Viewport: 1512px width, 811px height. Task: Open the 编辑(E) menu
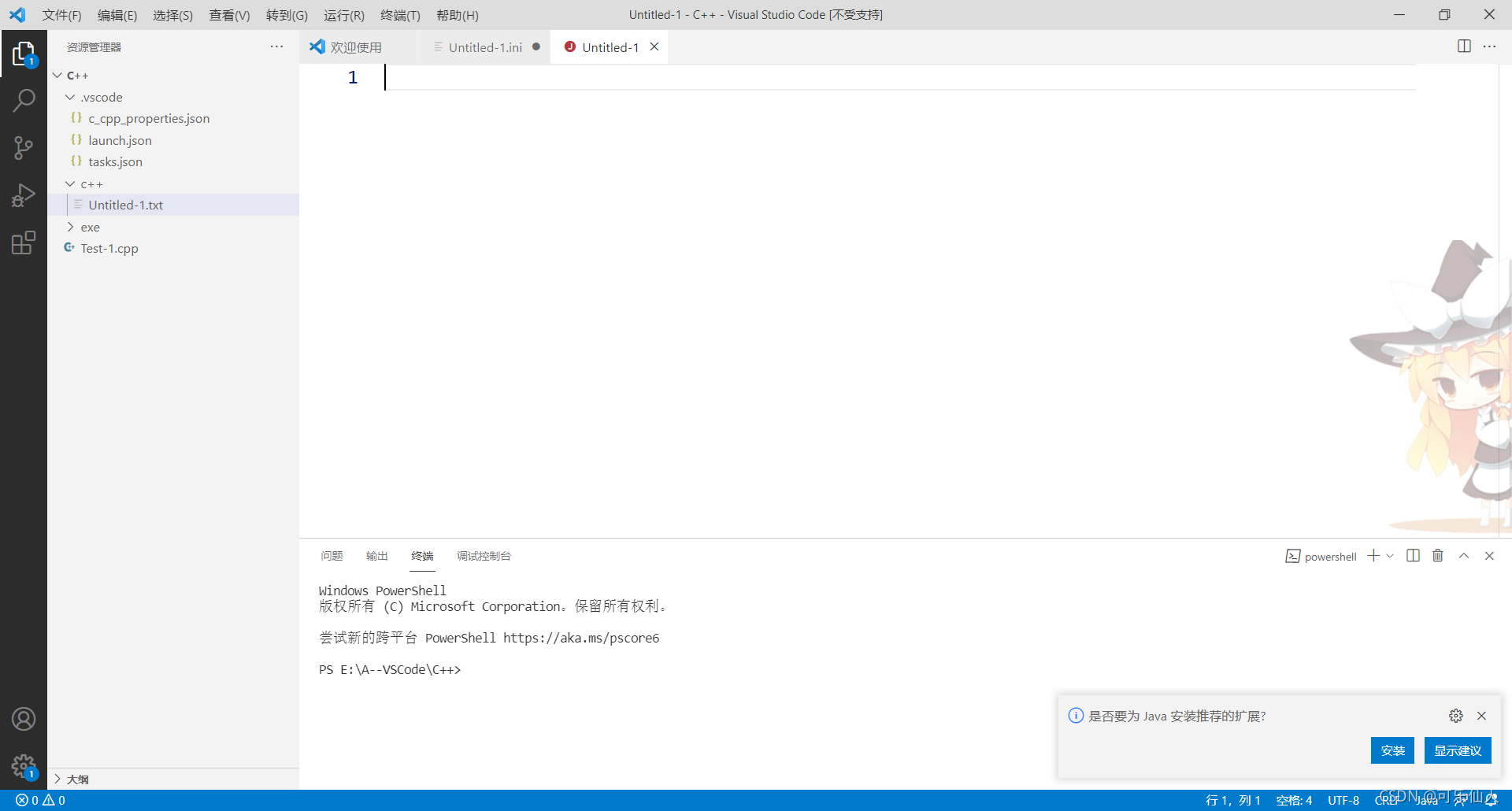(x=117, y=15)
